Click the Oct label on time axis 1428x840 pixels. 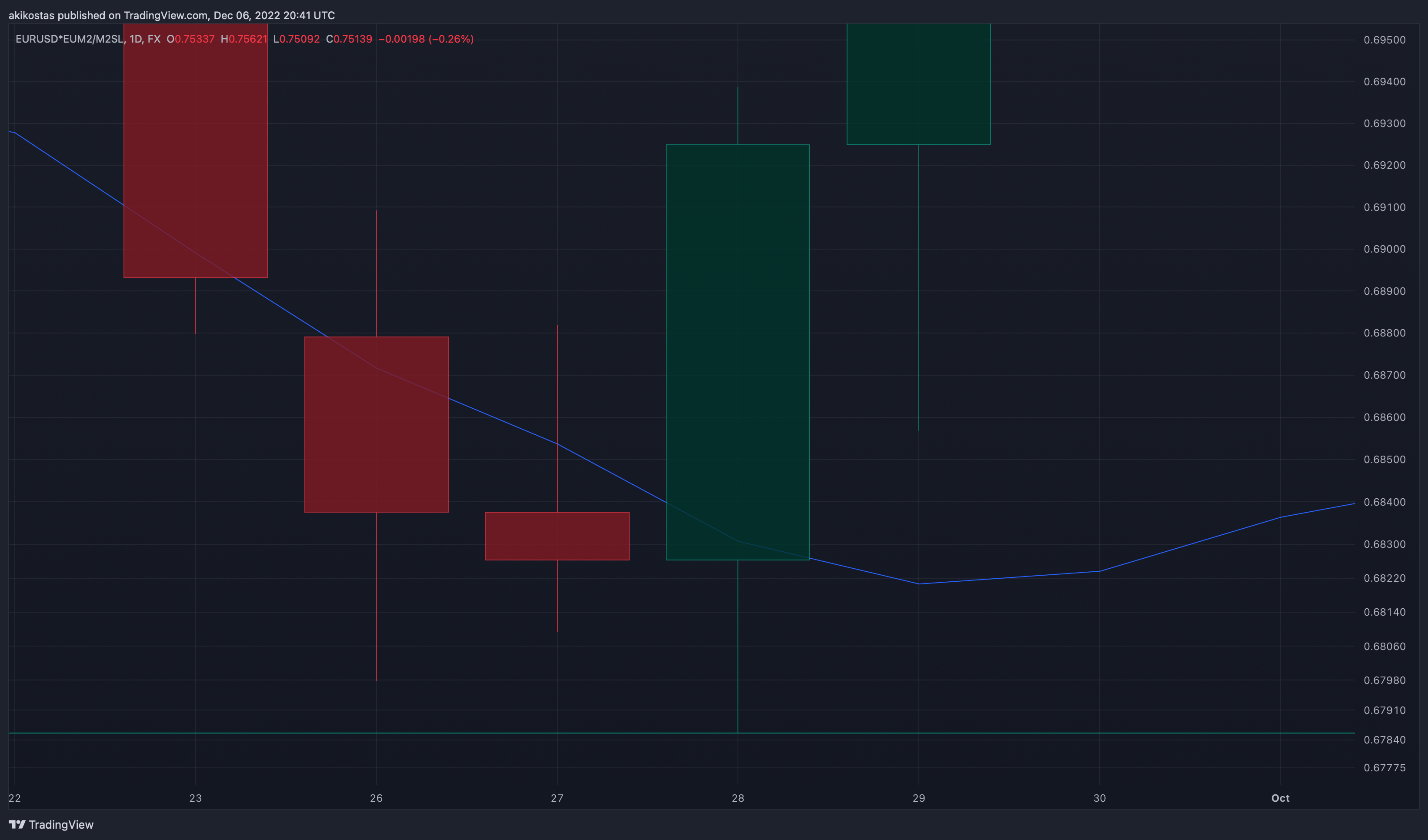(1280, 798)
